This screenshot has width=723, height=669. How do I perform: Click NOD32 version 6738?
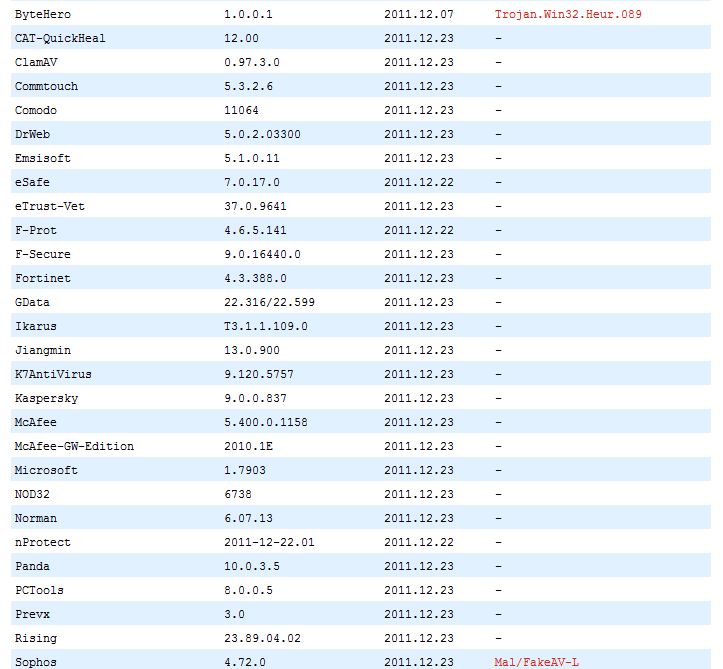238,494
